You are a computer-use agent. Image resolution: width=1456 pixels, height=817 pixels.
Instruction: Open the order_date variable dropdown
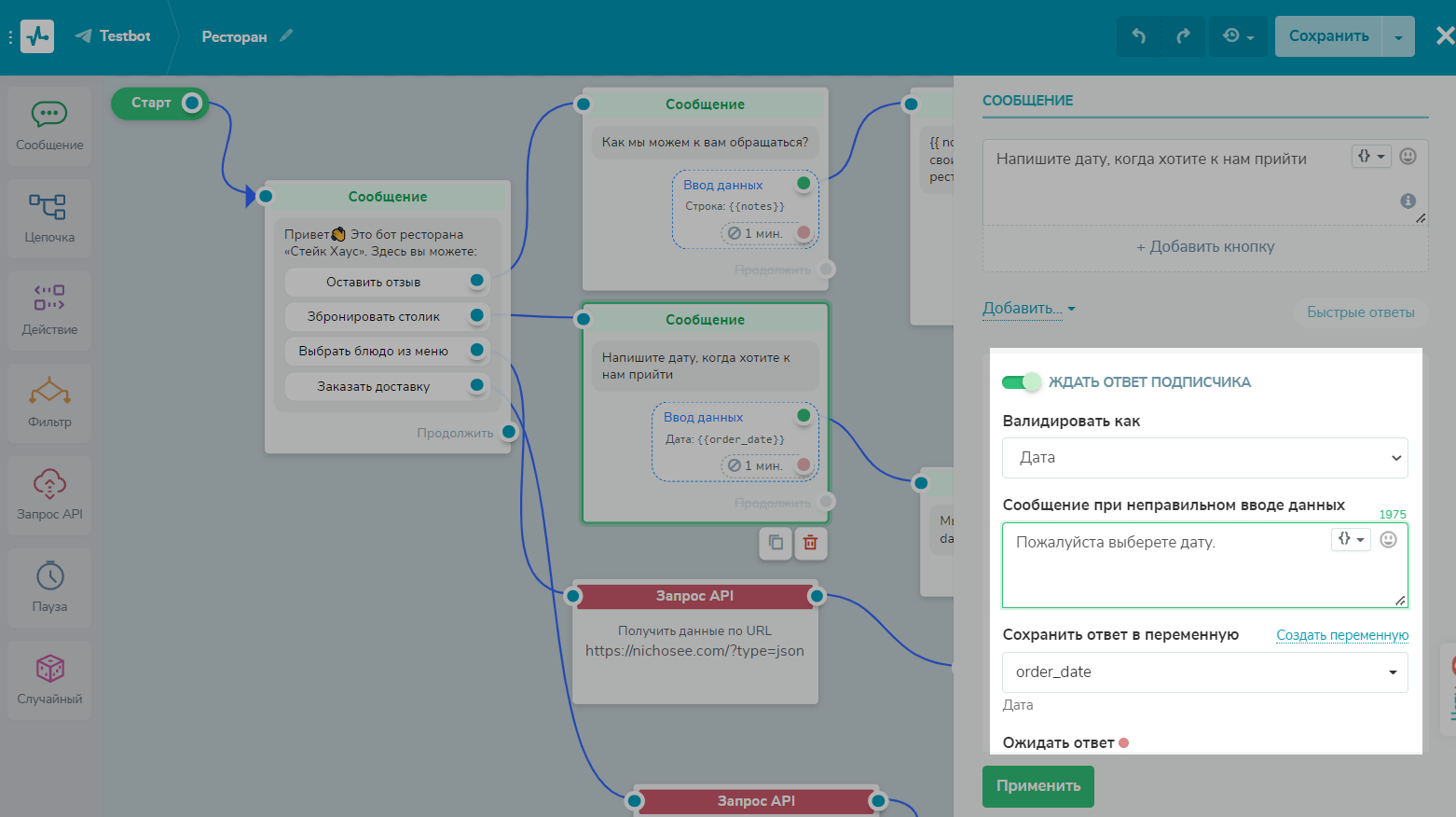click(x=1204, y=672)
